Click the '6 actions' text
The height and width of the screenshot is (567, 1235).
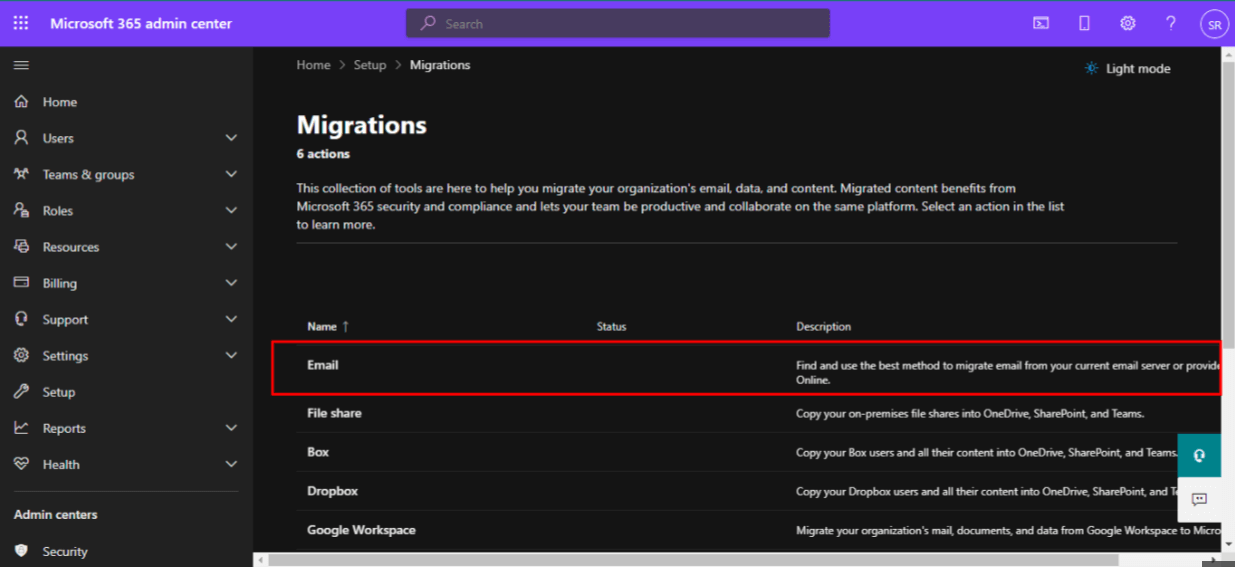coord(323,154)
